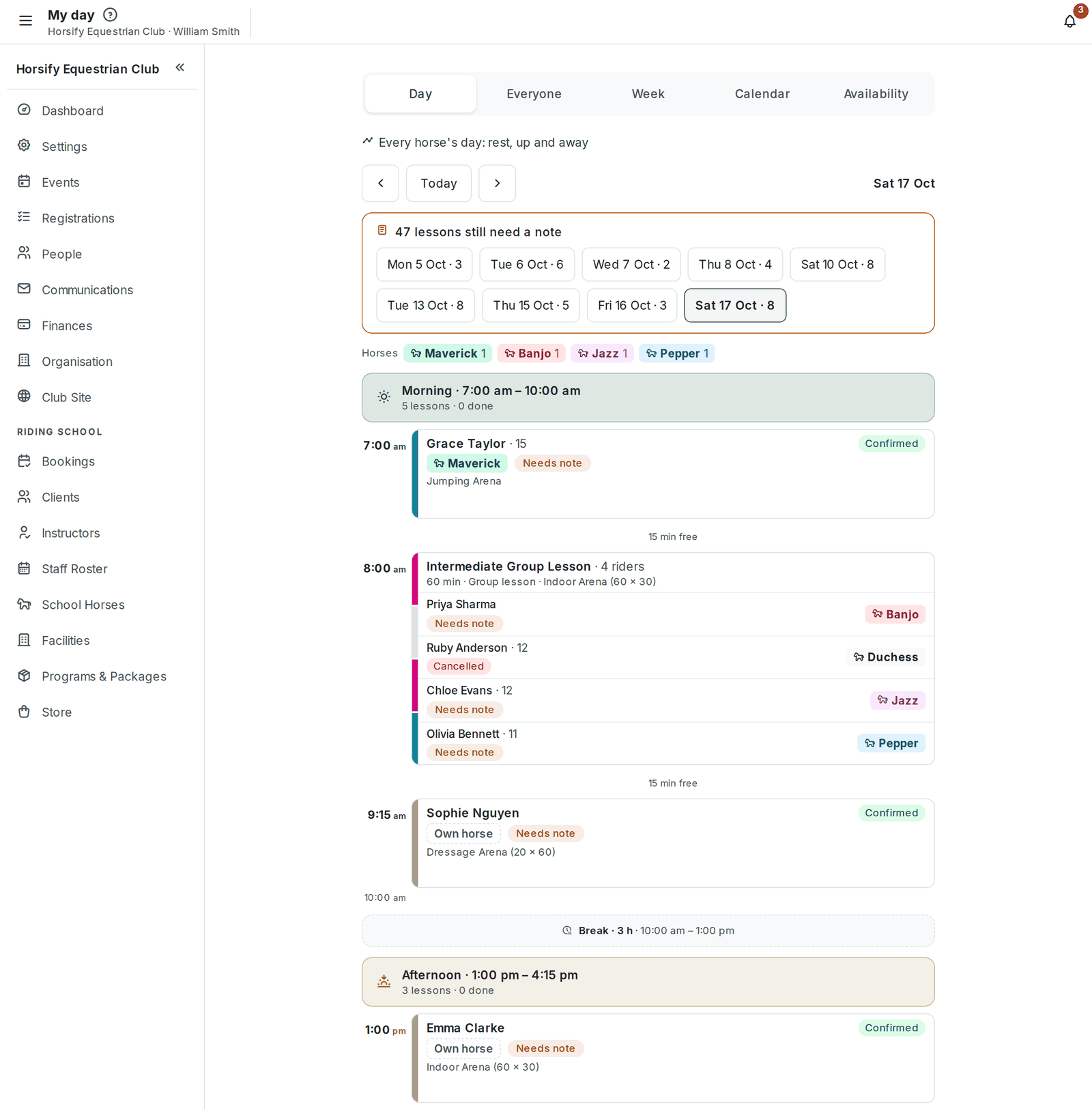Select Tue 13 Oct pending notes chip
1092x1109 pixels.
click(425, 306)
